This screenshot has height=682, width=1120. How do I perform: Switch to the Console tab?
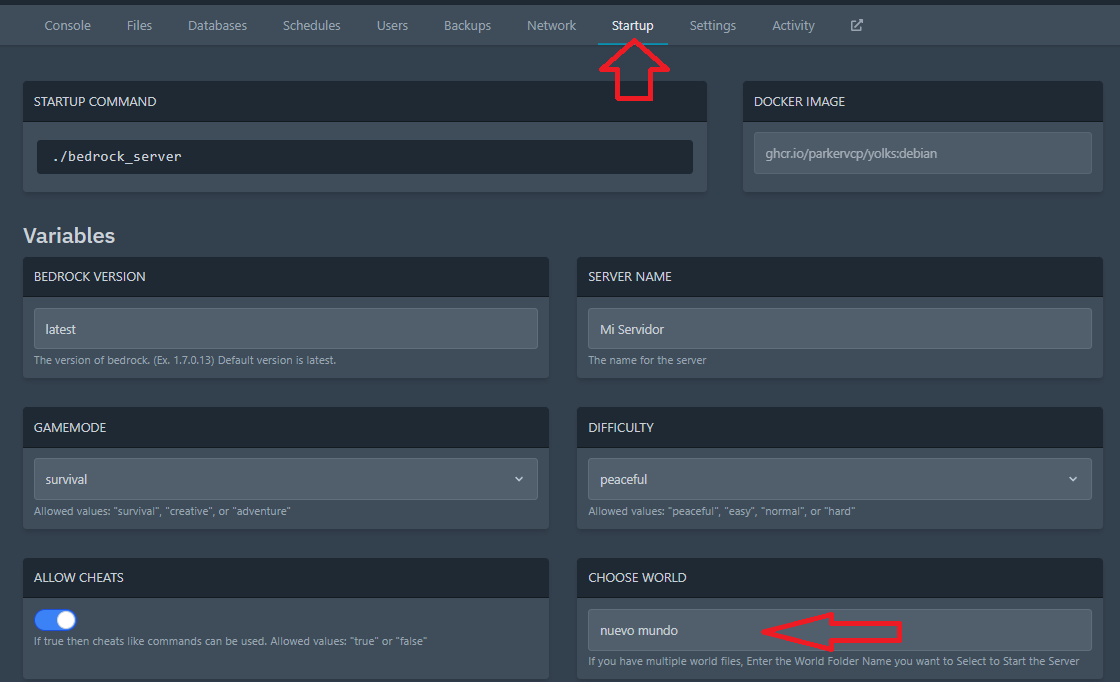pyautogui.click(x=68, y=25)
